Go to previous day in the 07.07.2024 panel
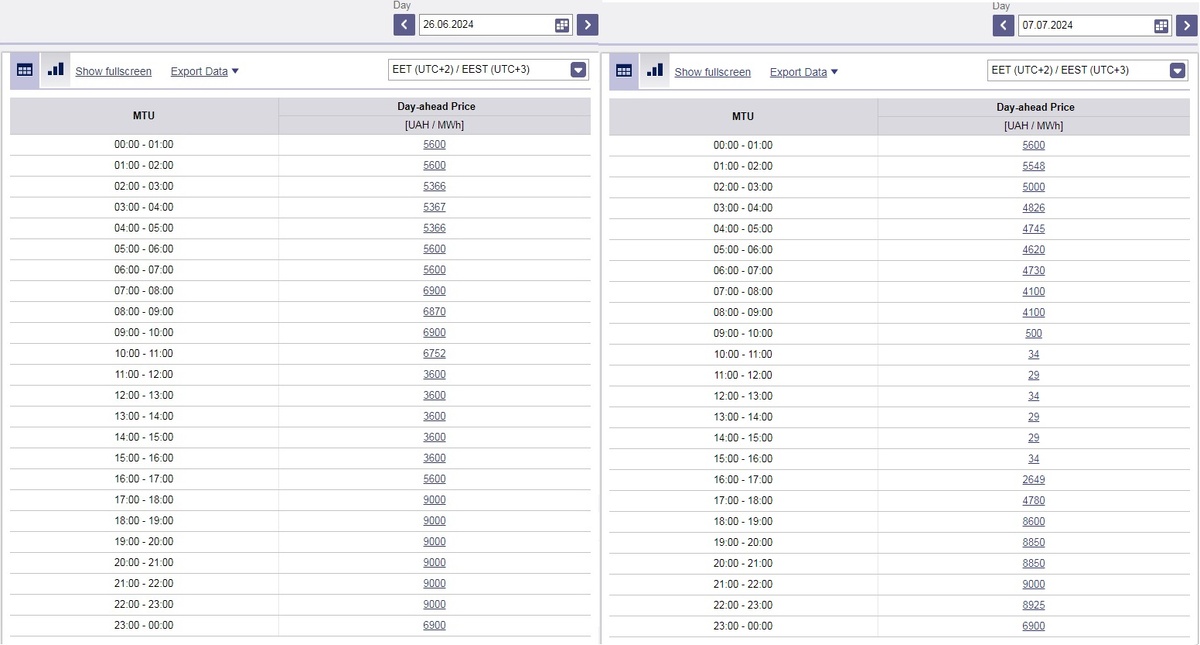The height and width of the screenshot is (645, 1200). (1004, 26)
